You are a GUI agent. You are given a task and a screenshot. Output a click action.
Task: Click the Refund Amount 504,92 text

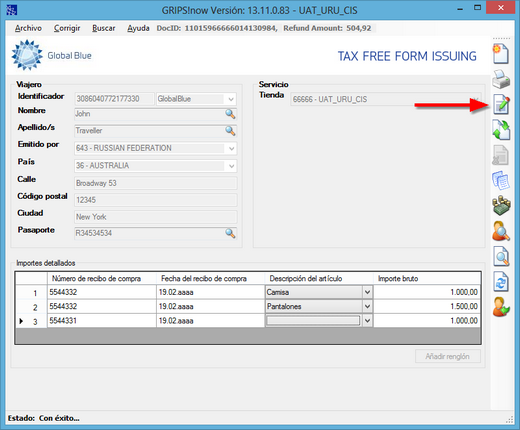coord(327,28)
